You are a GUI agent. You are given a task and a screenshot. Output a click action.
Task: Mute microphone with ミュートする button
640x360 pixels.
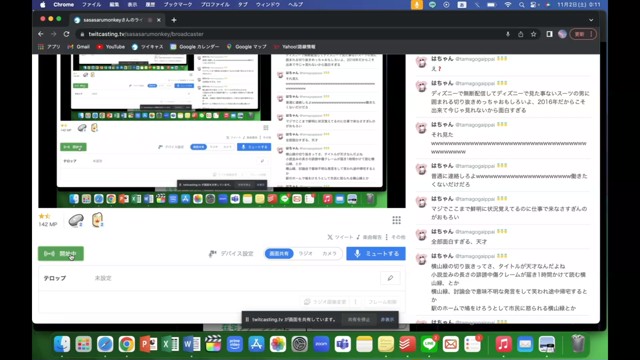pyautogui.click(x=376, y=253)
